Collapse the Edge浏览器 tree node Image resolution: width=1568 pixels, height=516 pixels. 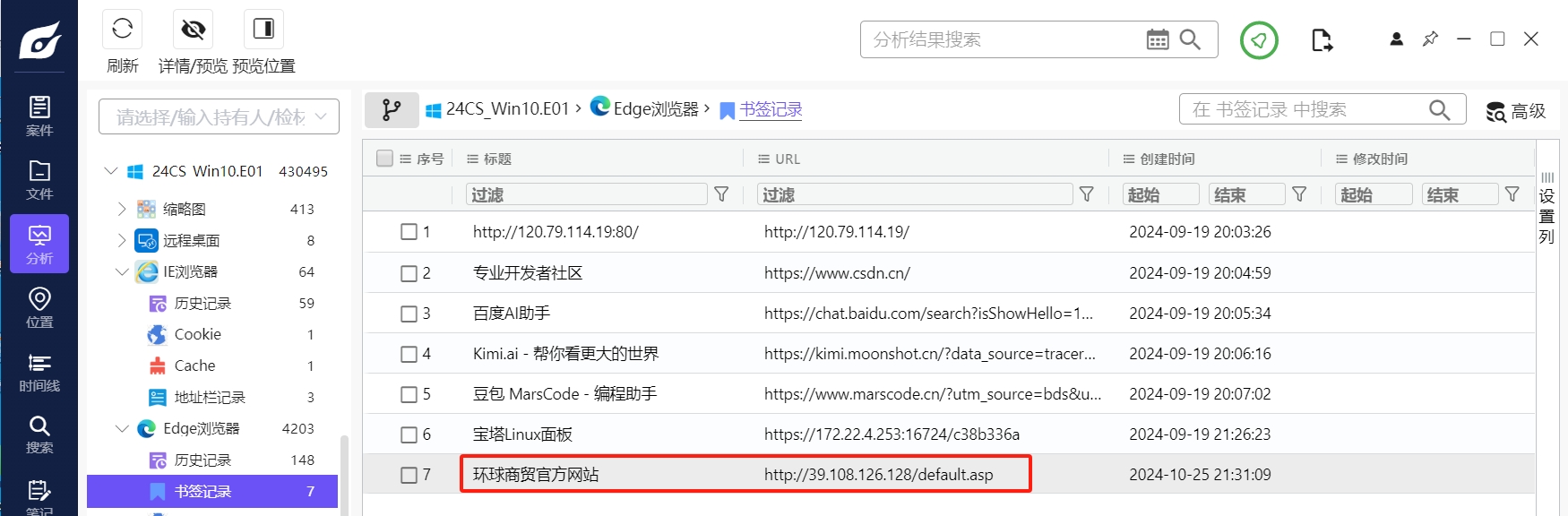123,428
